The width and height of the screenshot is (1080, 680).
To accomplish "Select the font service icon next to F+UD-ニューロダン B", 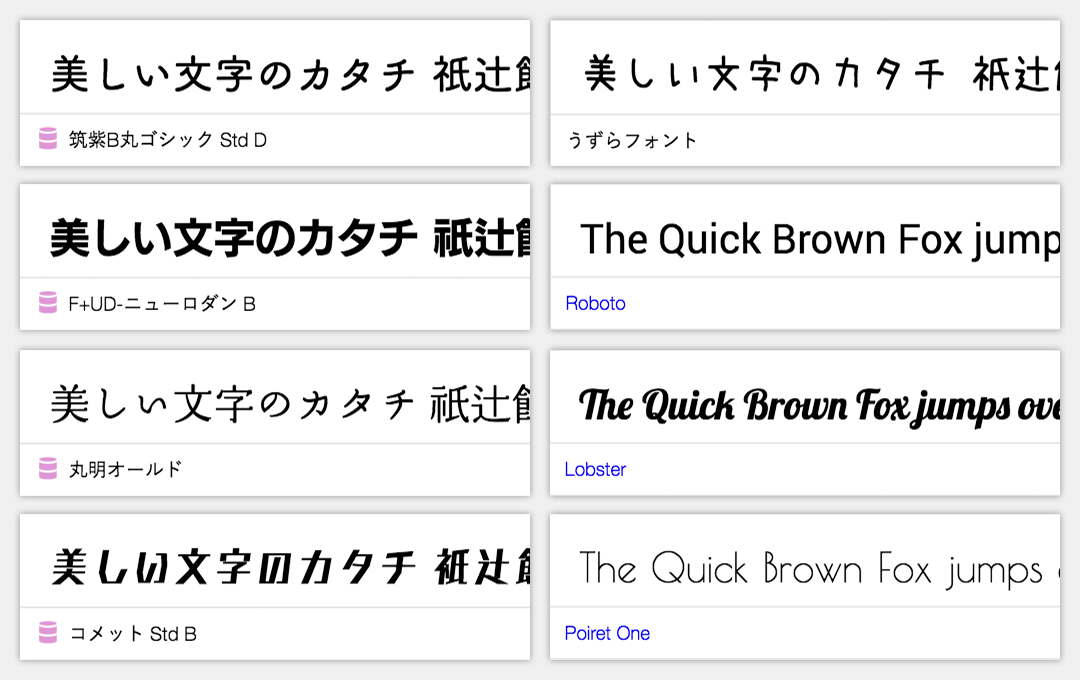I will (x=46, y=303).
